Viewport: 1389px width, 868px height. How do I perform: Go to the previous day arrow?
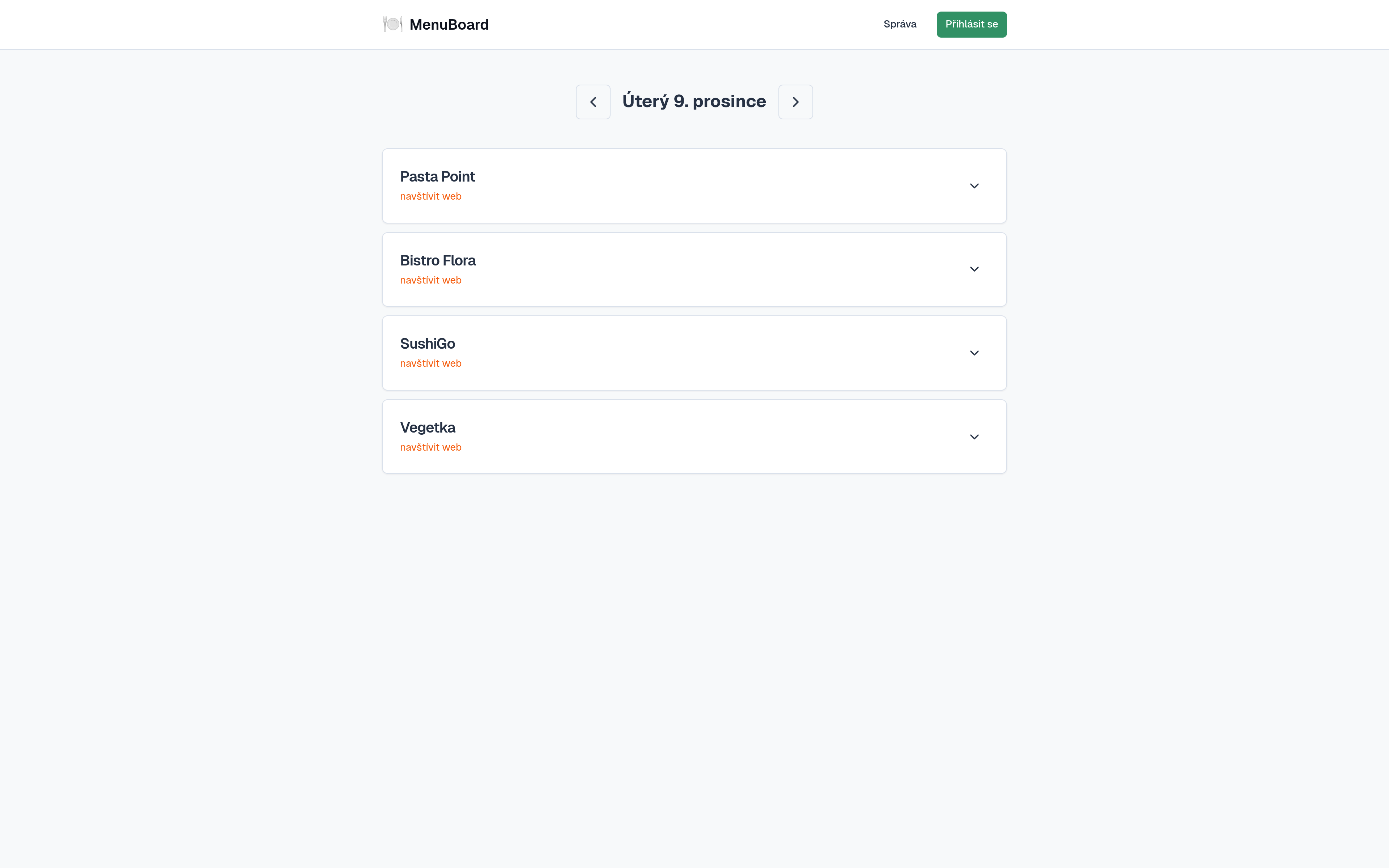click(x=593, y=102)
